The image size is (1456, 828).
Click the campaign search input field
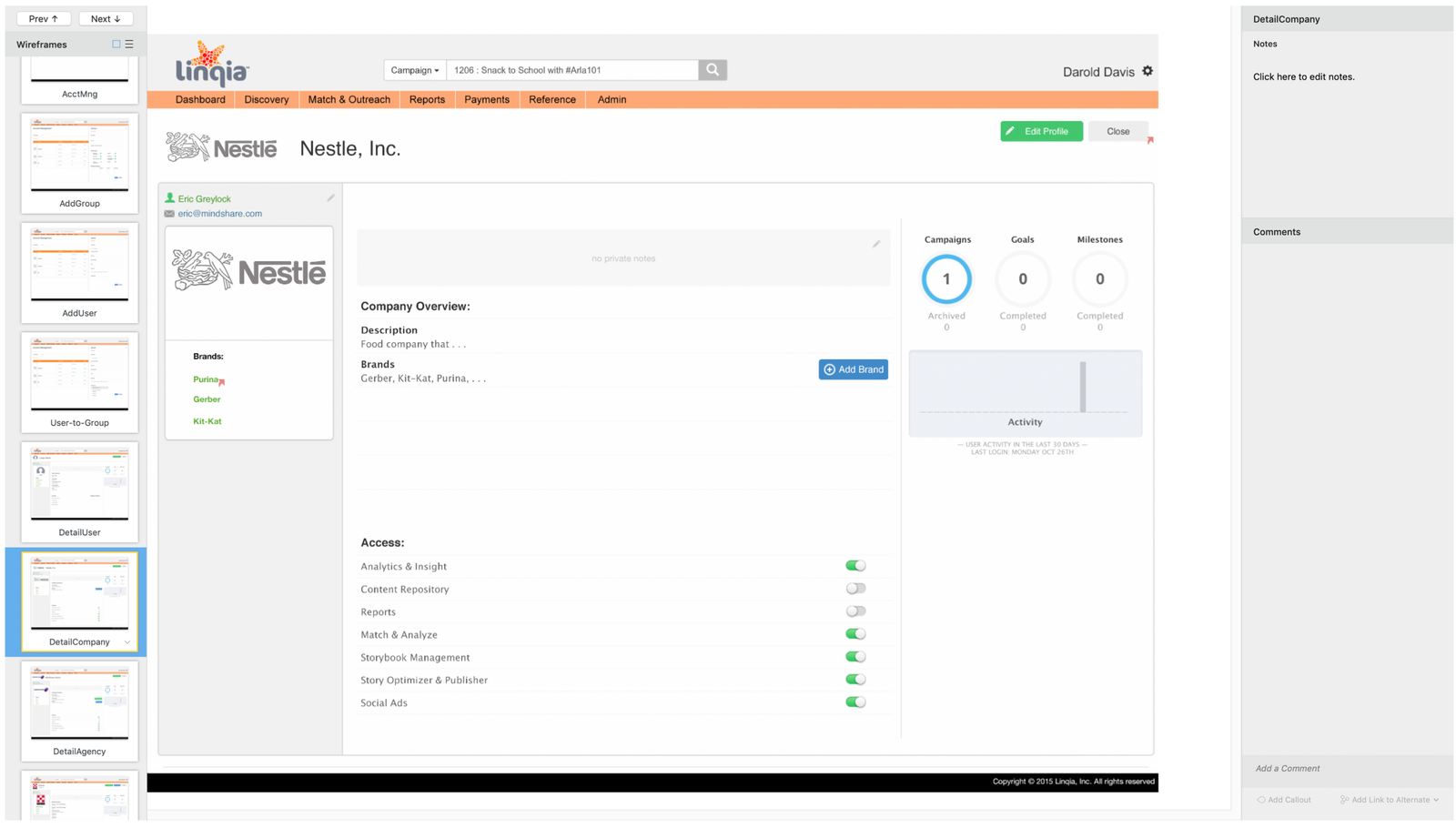point(572,70)
